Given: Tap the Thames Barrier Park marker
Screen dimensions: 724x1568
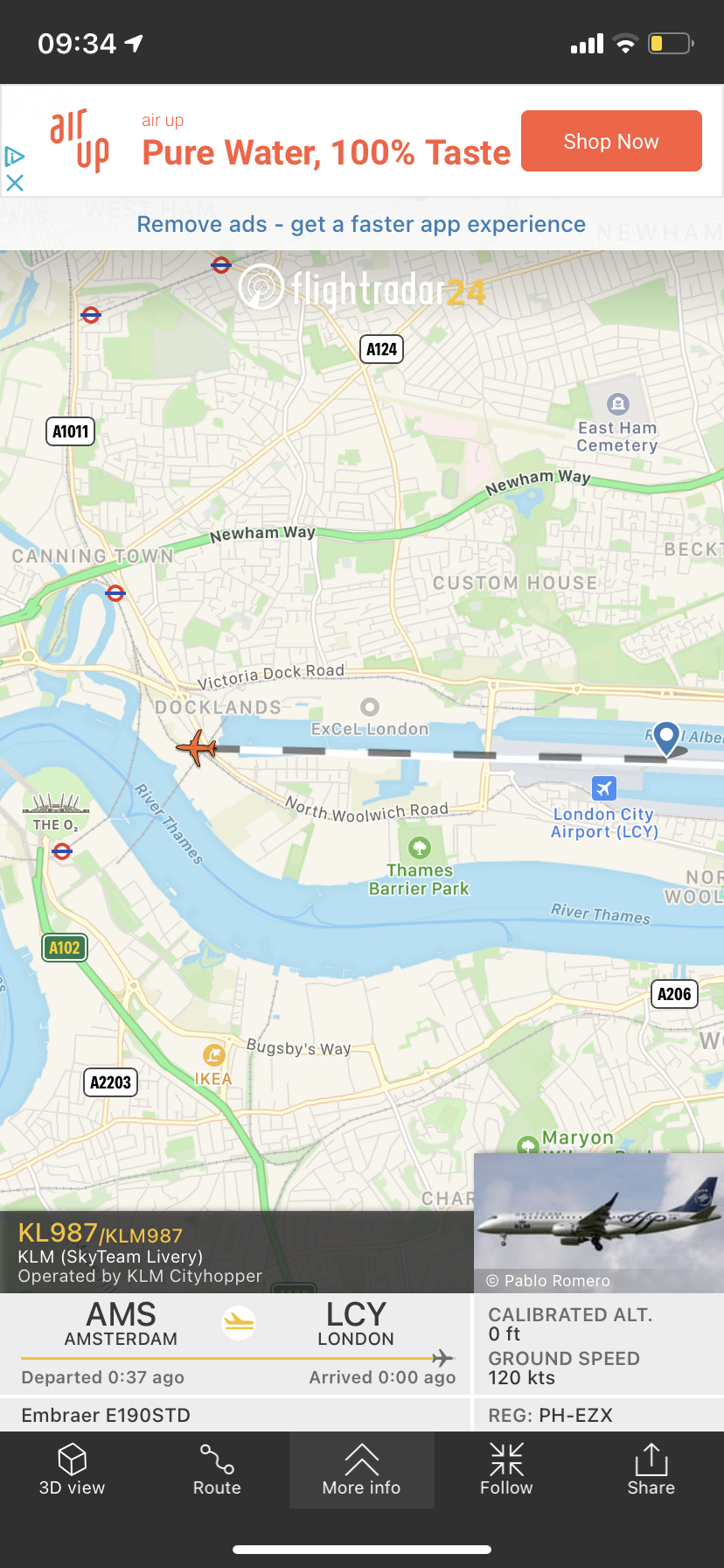Looking at the screenshot, I should (x=420, y=847).
